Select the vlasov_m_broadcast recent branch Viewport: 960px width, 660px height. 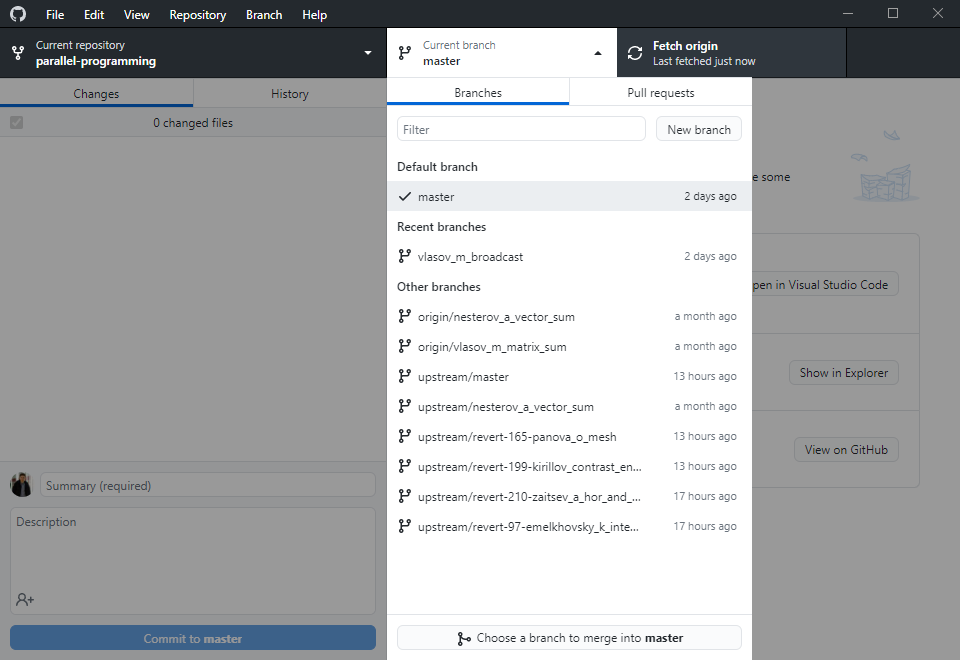point(569,256)
